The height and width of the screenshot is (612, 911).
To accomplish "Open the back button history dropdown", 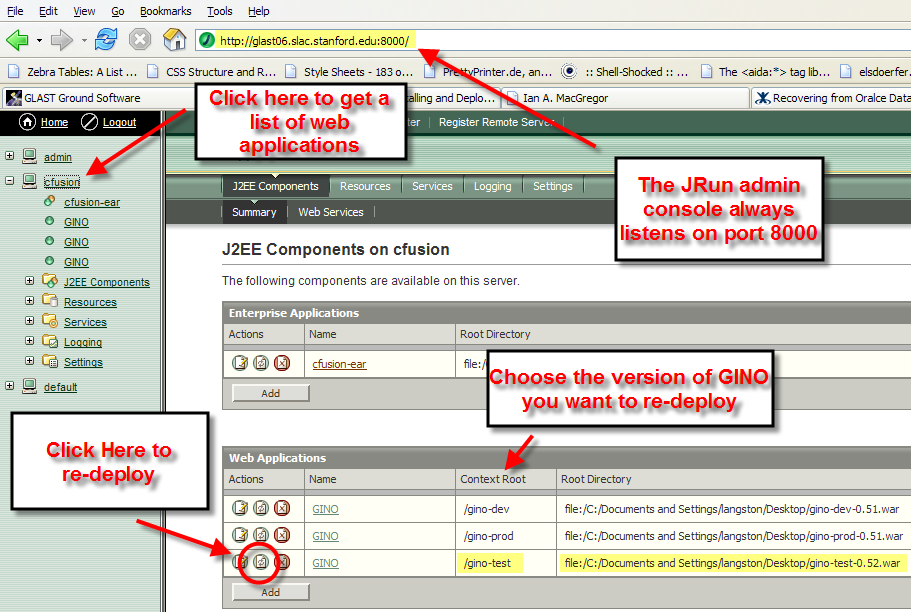I will 39,41.
